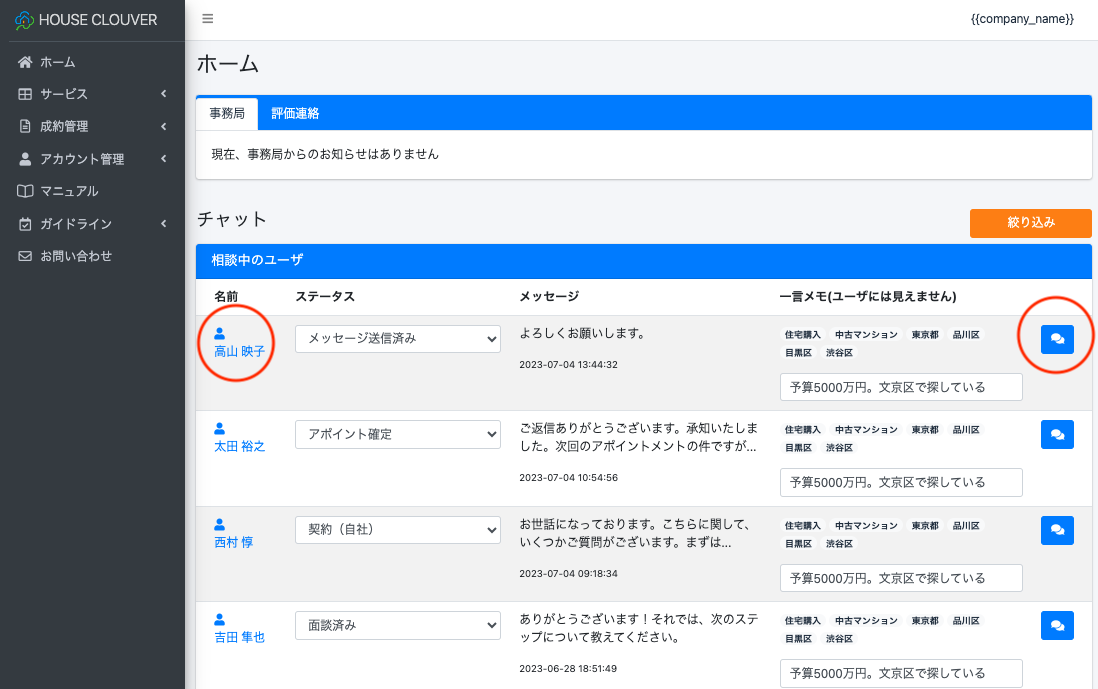This screenshot has height=689, width=1098.
Task: Switch to the 評価連絡 tab
Action: pos(295,114)
